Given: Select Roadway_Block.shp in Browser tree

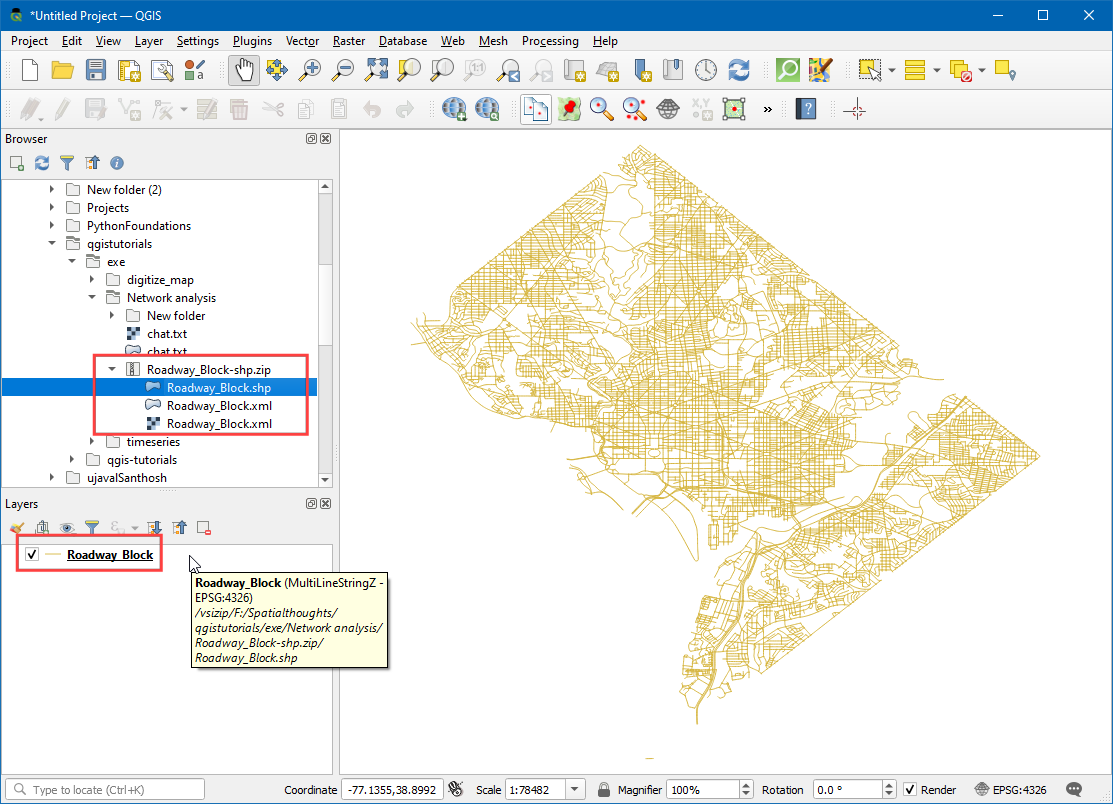Looking at the screenshot, I should [218, 388].
